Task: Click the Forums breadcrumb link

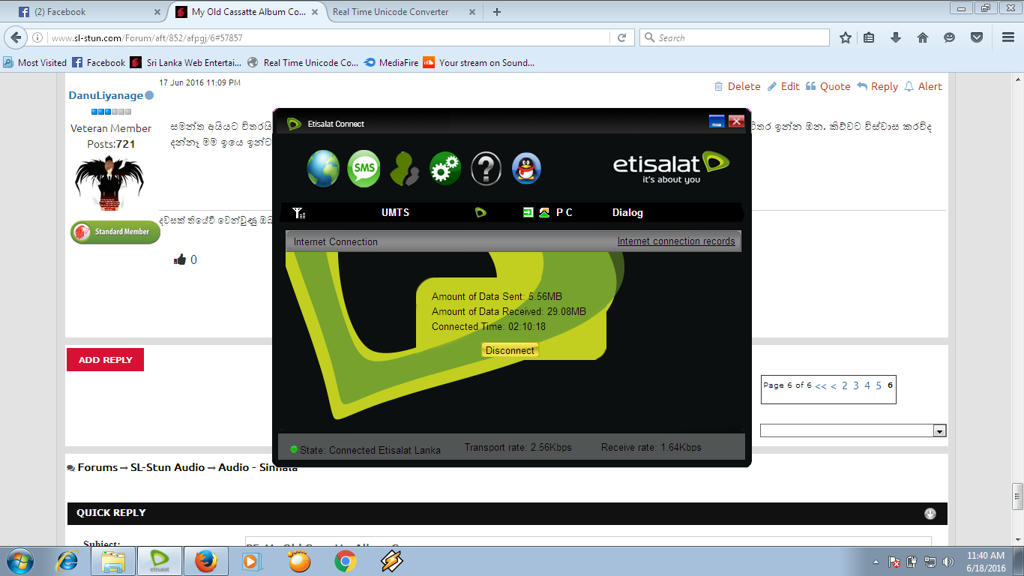Action: [98, 468]
